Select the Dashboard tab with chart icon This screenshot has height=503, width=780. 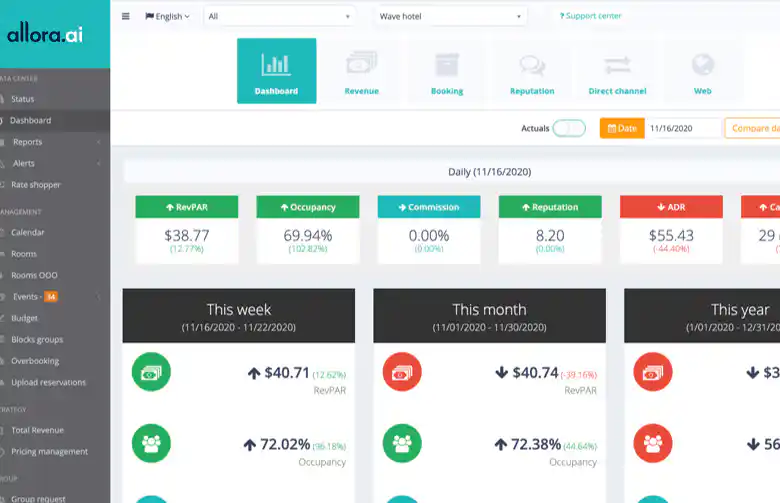(277, 71)
